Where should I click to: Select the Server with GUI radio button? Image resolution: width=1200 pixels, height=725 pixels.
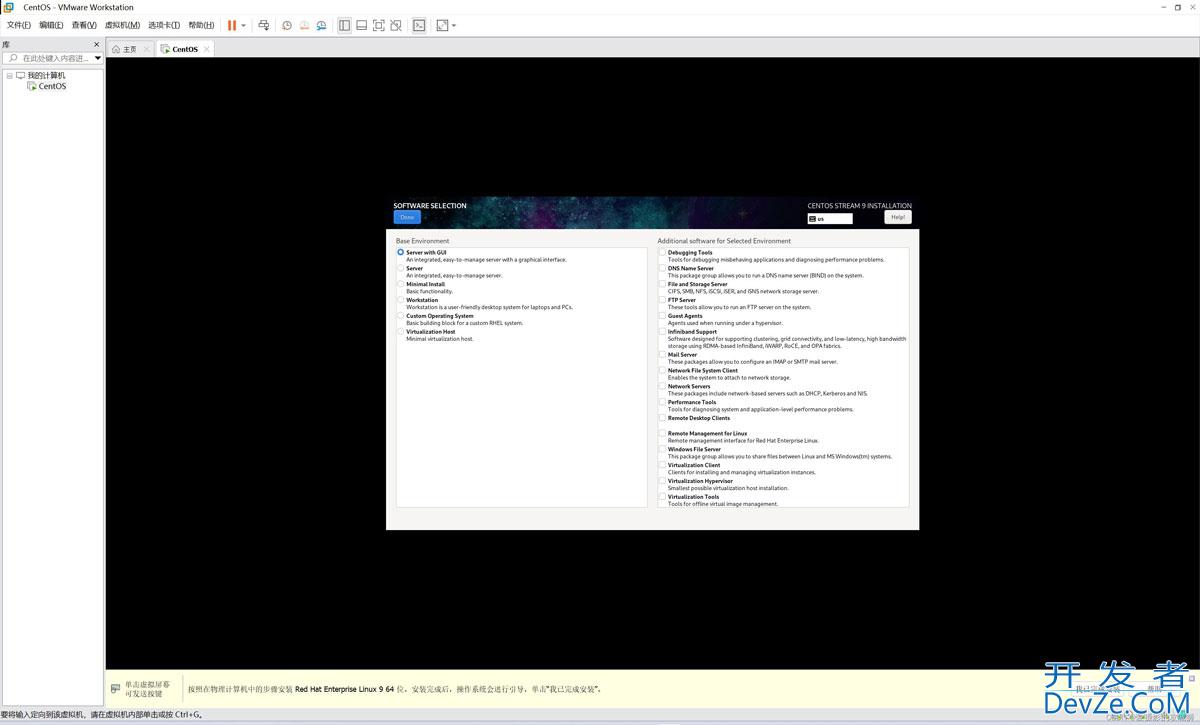click(401, 252)
